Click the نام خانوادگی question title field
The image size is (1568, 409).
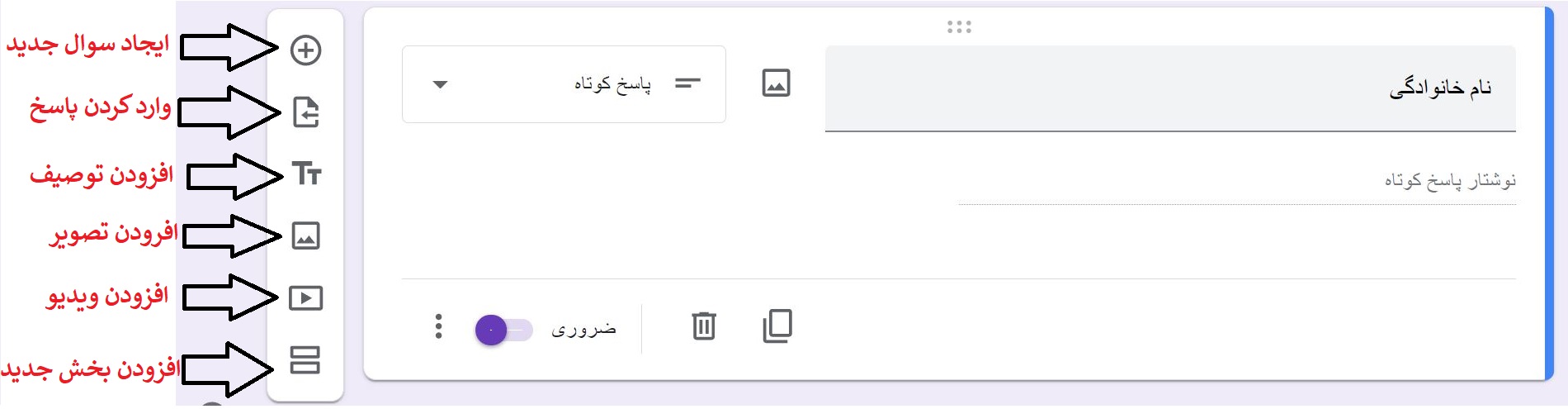[x=1169, y=88]
